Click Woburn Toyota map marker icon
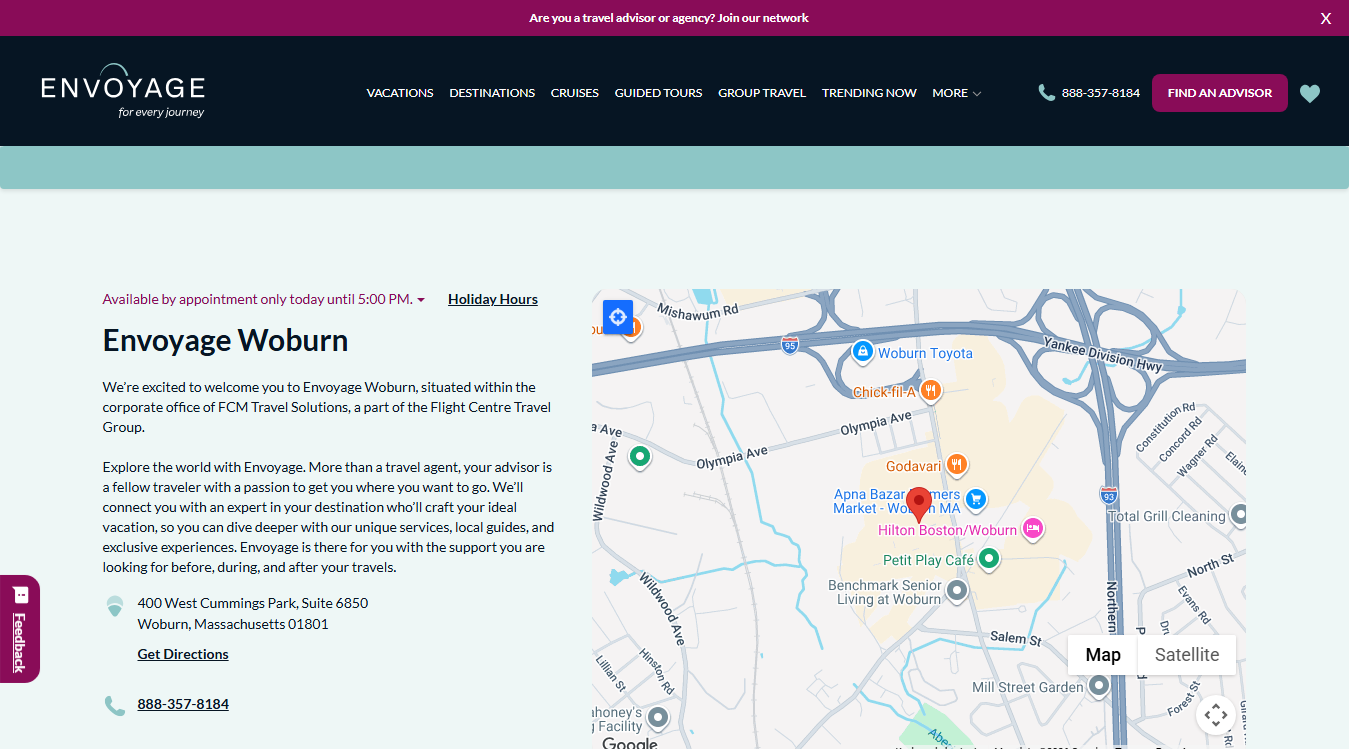The width and height of the screenshot is (1349, 749). (x=862, y=352)
